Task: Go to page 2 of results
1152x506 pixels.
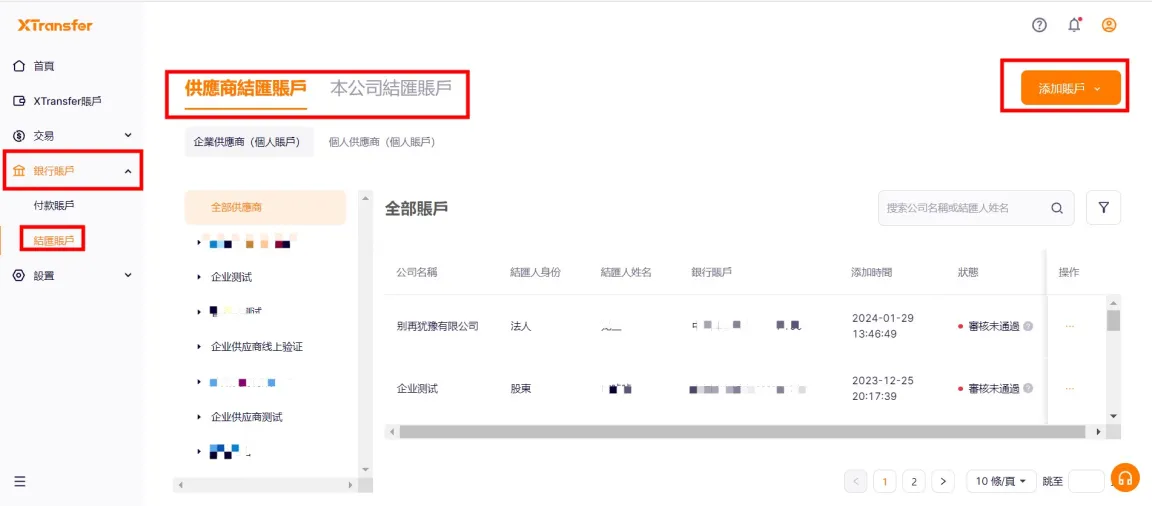Action: (913, 481)
